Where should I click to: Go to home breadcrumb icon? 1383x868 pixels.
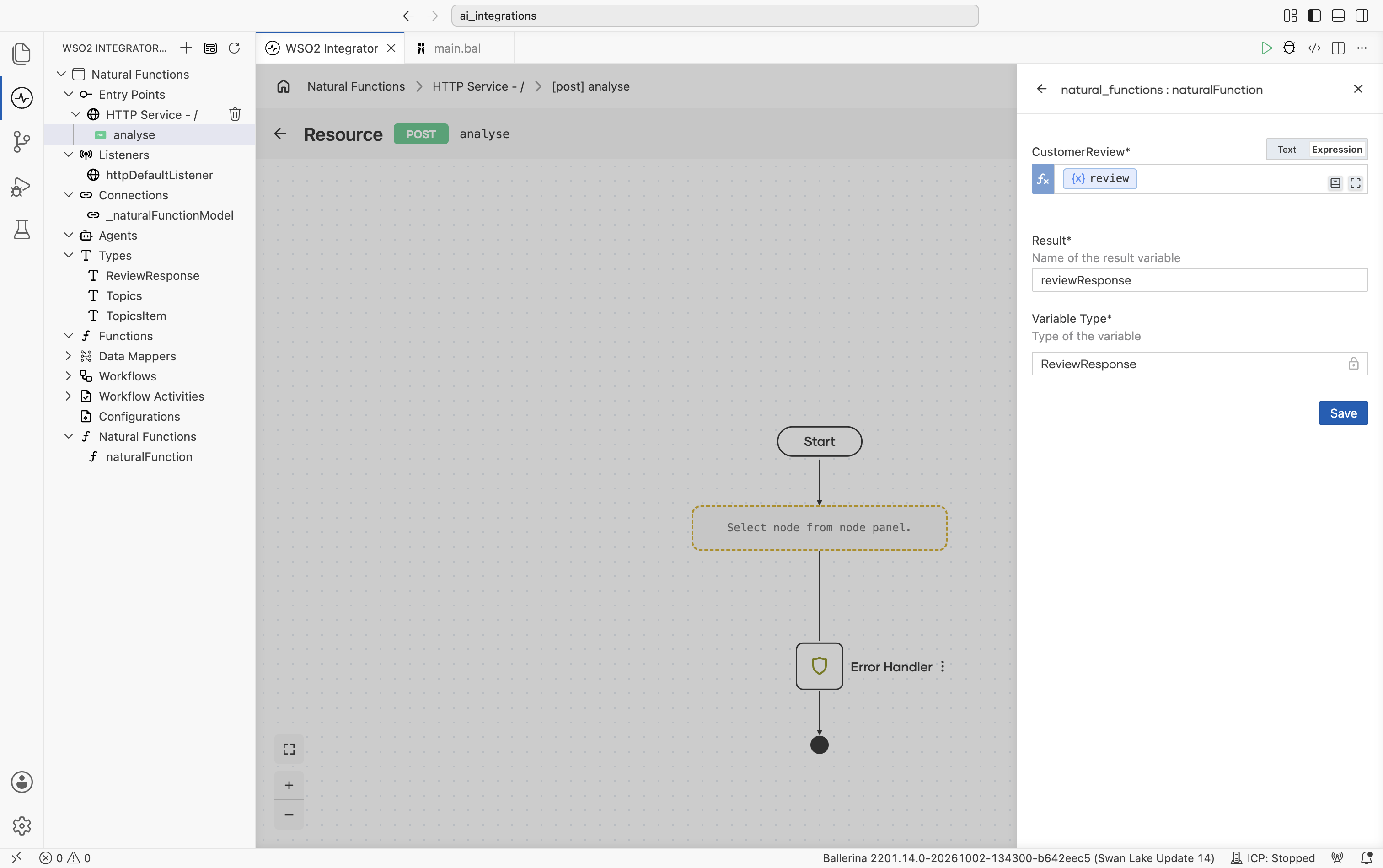point(284,86)
